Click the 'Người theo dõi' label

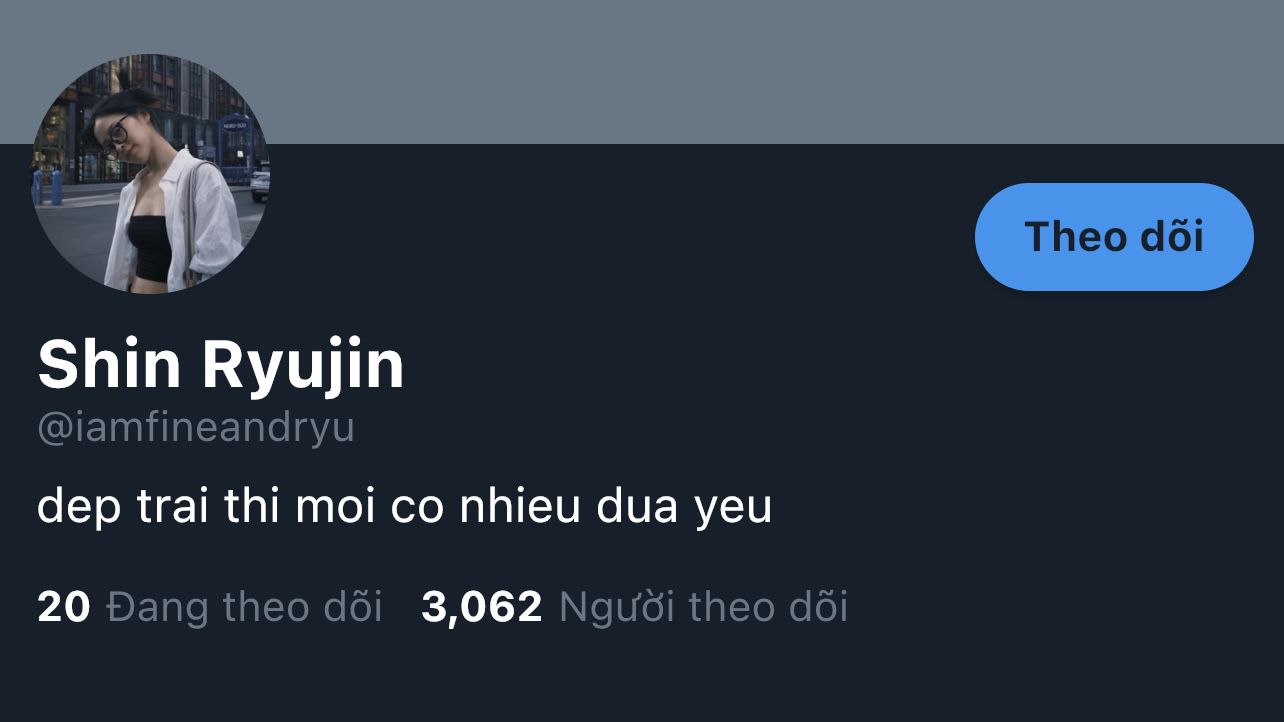pos(703,607)
